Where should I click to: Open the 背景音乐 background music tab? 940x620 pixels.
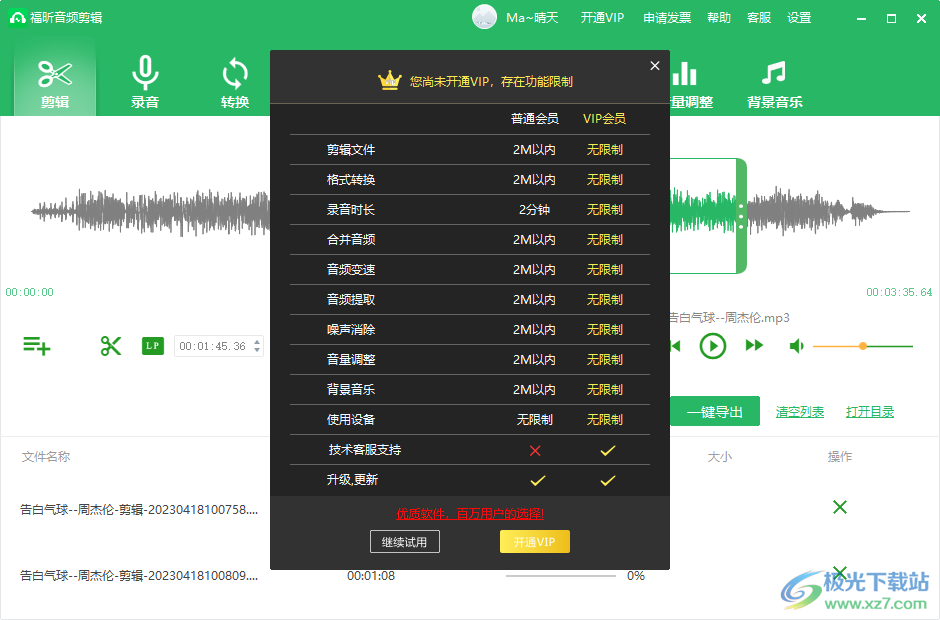pos(774,83)
